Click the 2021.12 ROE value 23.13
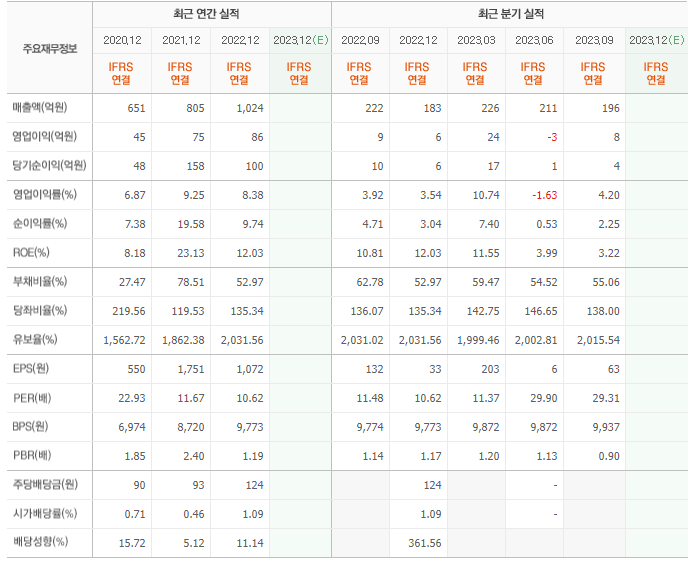 pos(191,253)
